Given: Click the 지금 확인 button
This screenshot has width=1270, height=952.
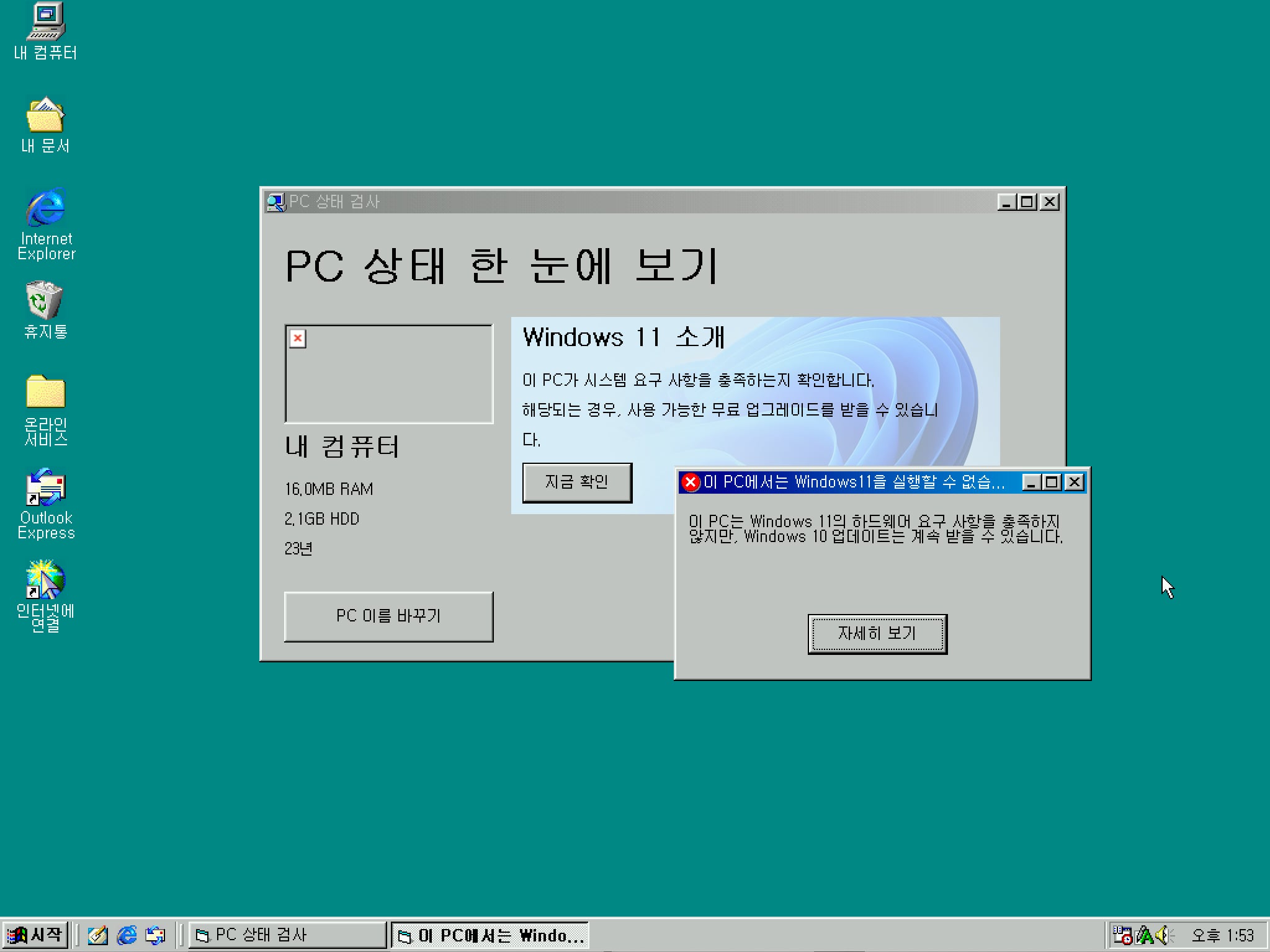Looking at the screenshot, I should click(577, 482).
